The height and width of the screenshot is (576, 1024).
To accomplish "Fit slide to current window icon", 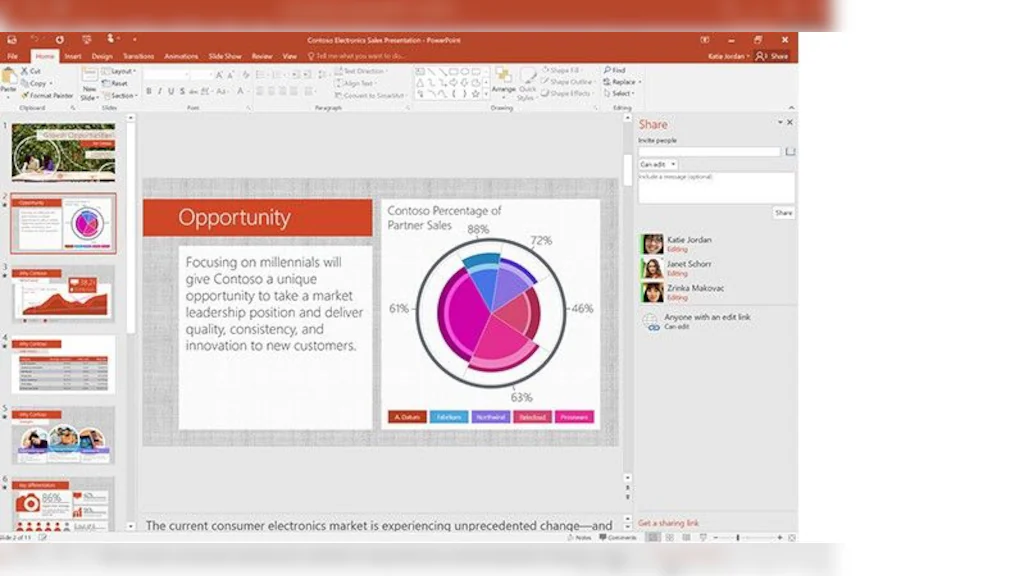I will (792, 537).
